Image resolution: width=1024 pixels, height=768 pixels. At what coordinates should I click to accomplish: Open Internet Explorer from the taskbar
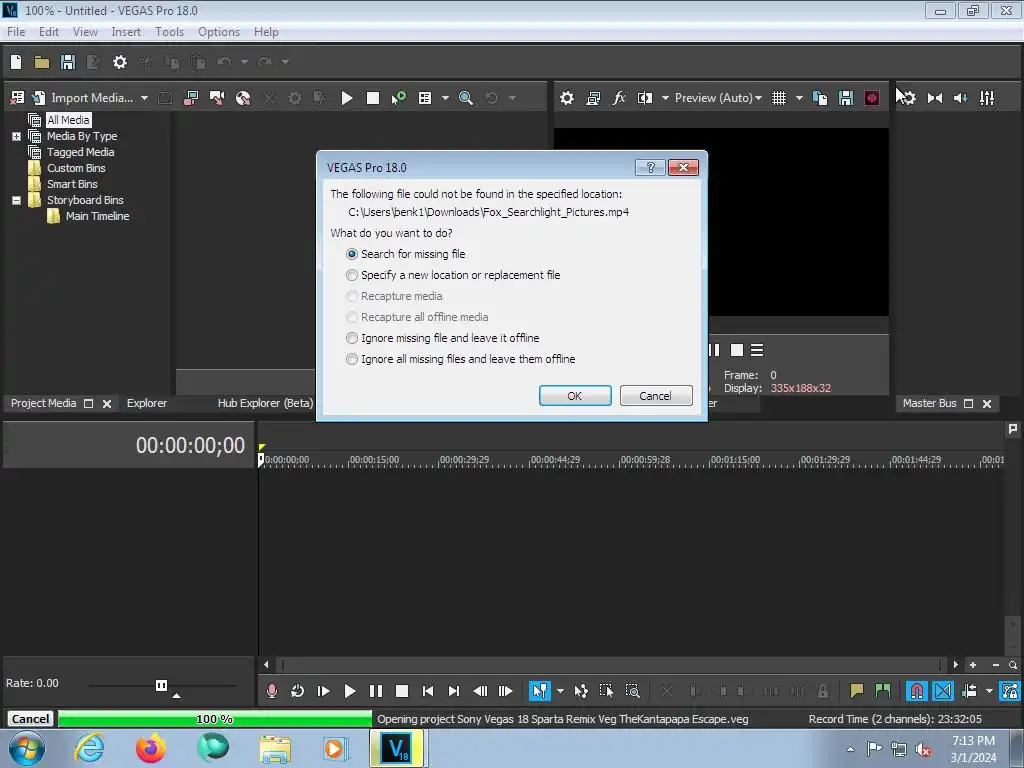[89, 748]
